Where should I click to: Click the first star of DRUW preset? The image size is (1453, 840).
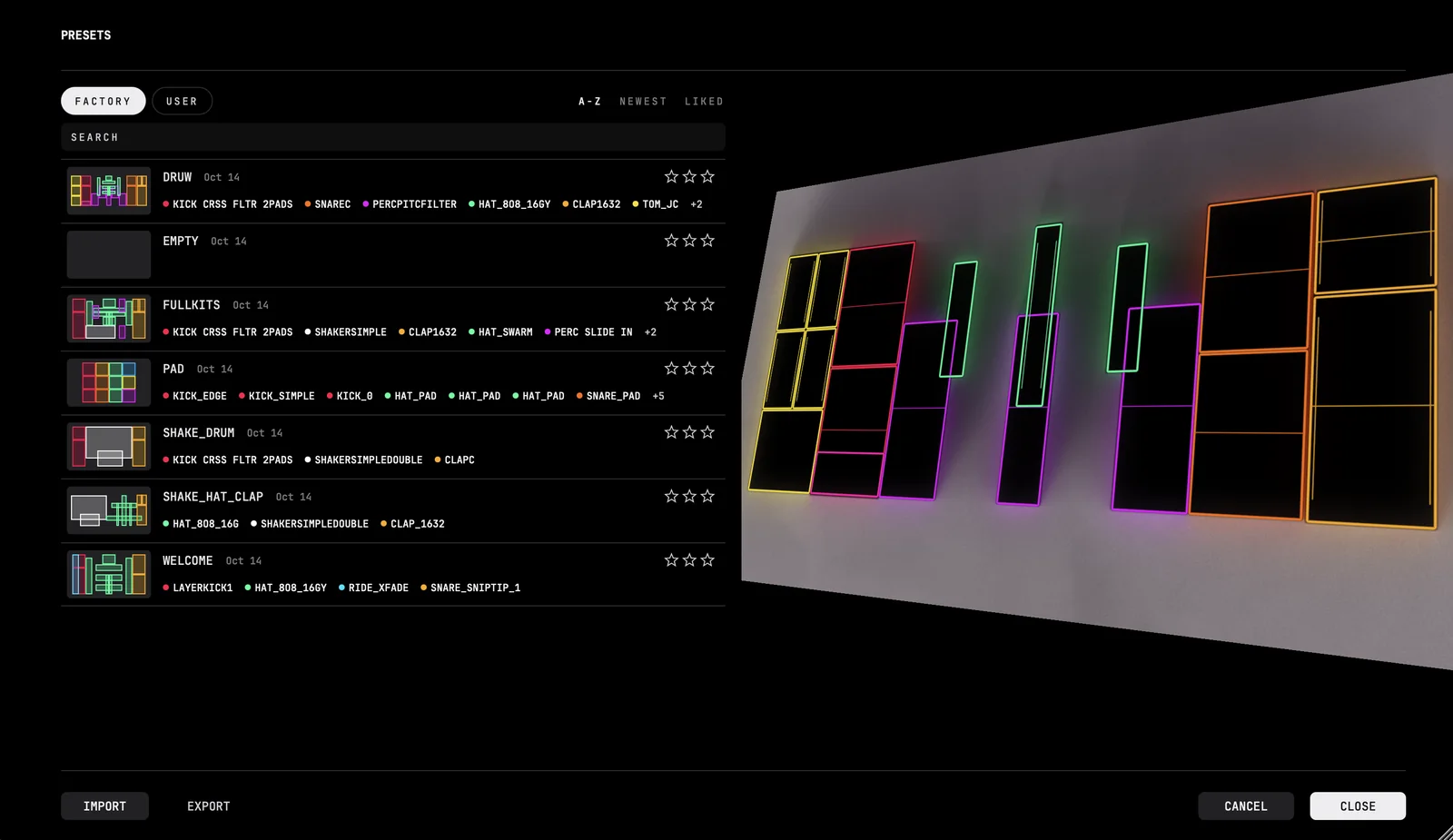(x=671, y=176)
